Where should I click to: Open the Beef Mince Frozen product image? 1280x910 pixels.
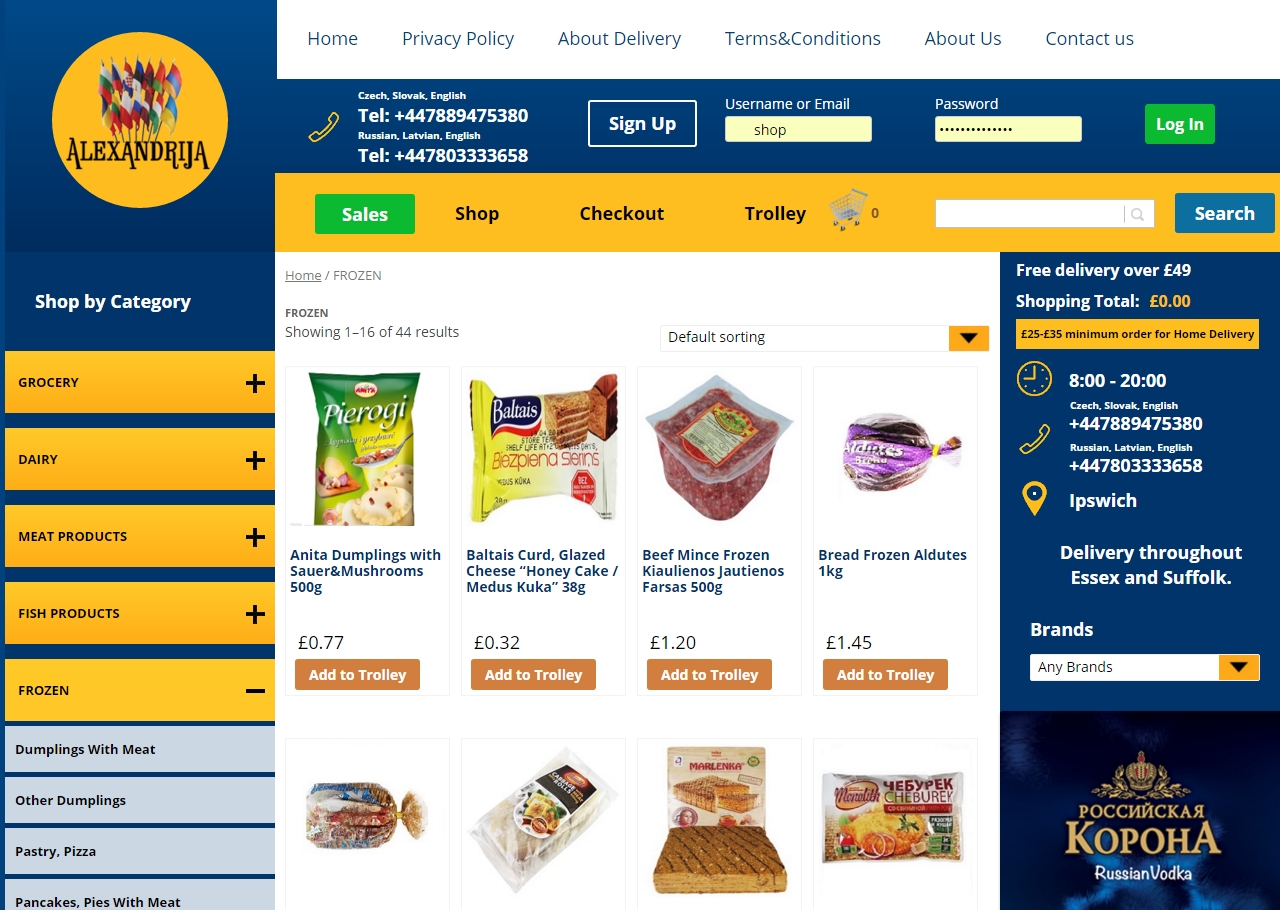pos(719,449)
